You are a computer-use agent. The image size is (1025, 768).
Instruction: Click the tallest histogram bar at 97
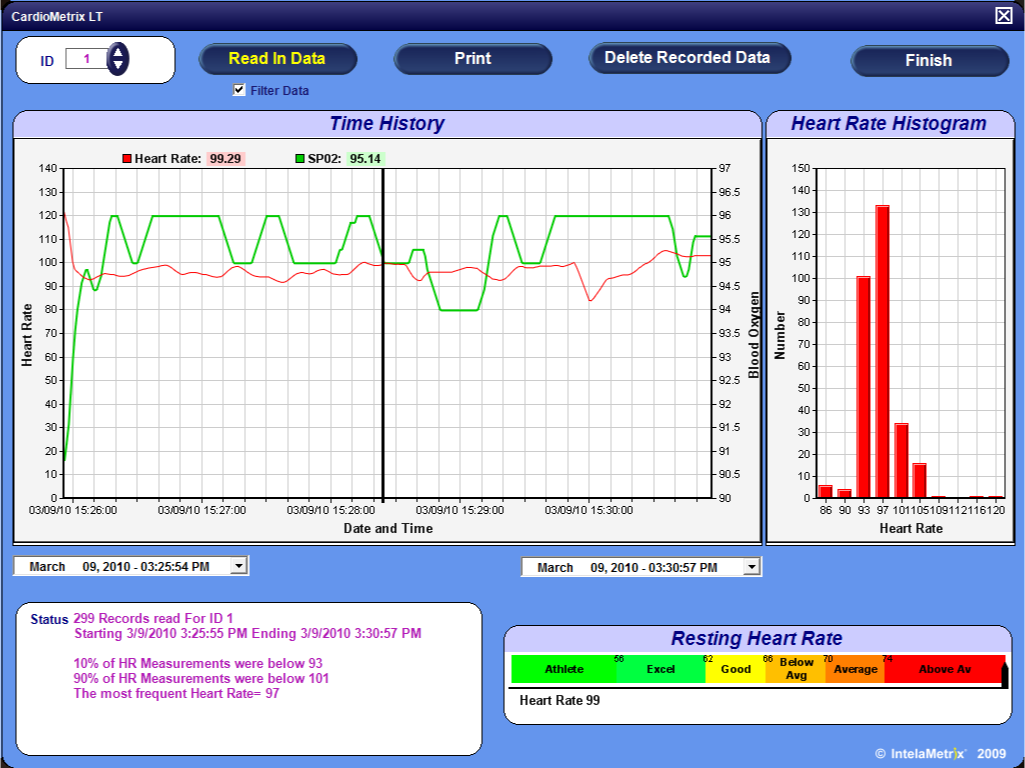pyautogui.click(x=882, y=352)
